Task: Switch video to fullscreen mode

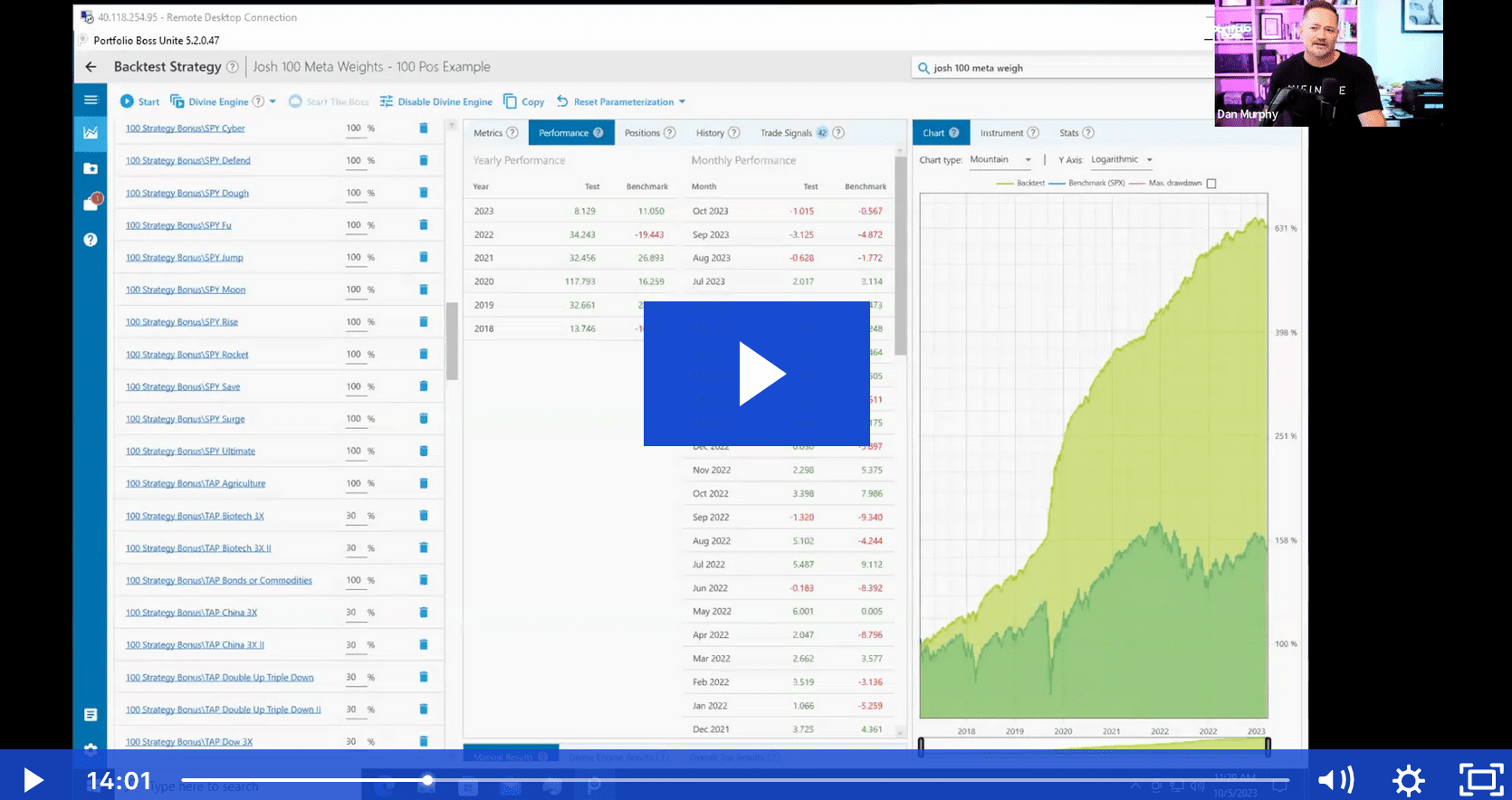Action: pyautogui.click(x=1480, y=780)
